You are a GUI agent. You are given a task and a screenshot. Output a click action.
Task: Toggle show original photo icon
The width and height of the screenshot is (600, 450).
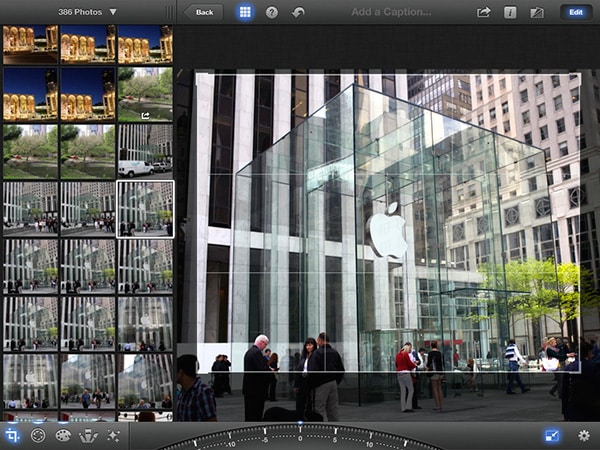[x=537, y=12]
